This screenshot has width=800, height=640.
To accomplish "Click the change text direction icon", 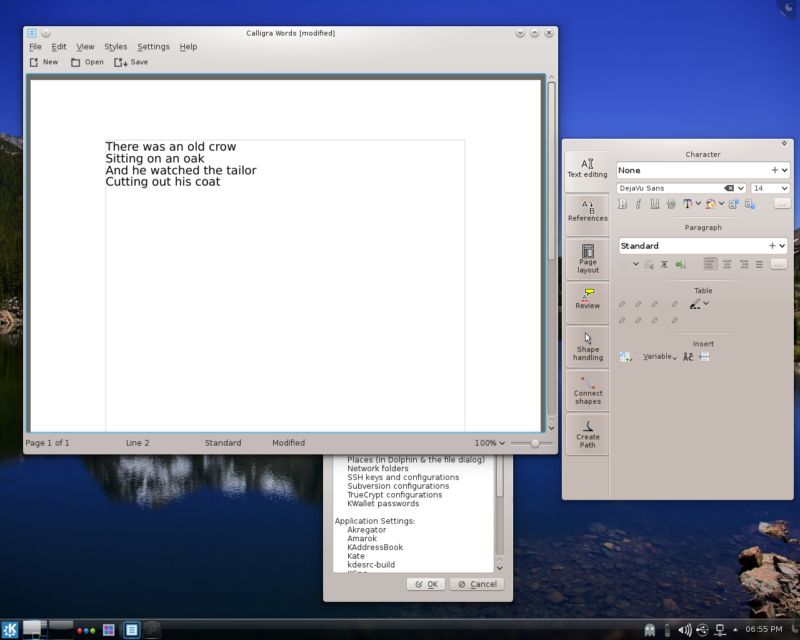I will tap(681, 264).
